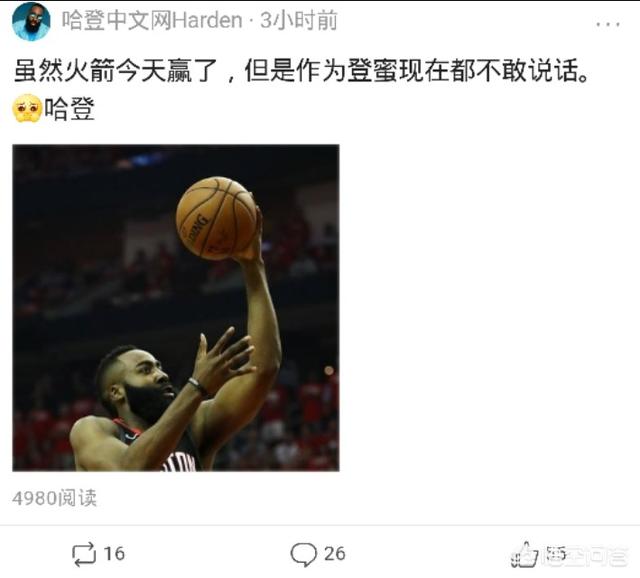The height and width of the screenshot is (578, 640).
Task: Click the teary-eyed emoji in the post
Action: (x=27, y=109)
